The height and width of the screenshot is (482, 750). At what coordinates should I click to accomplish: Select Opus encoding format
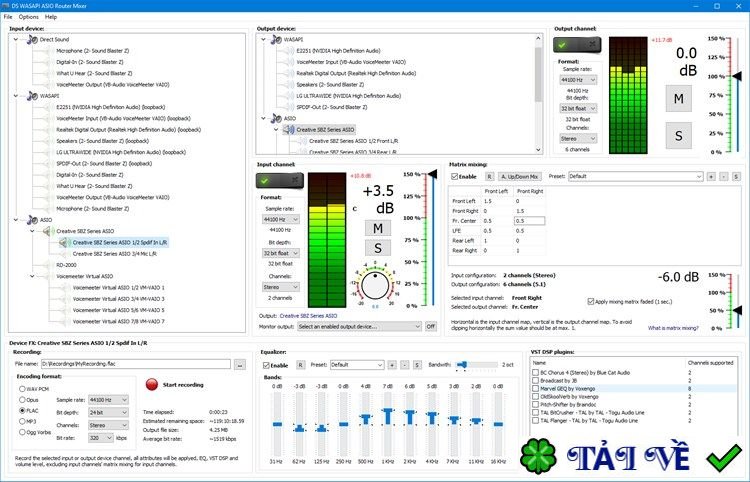(22, 400)
